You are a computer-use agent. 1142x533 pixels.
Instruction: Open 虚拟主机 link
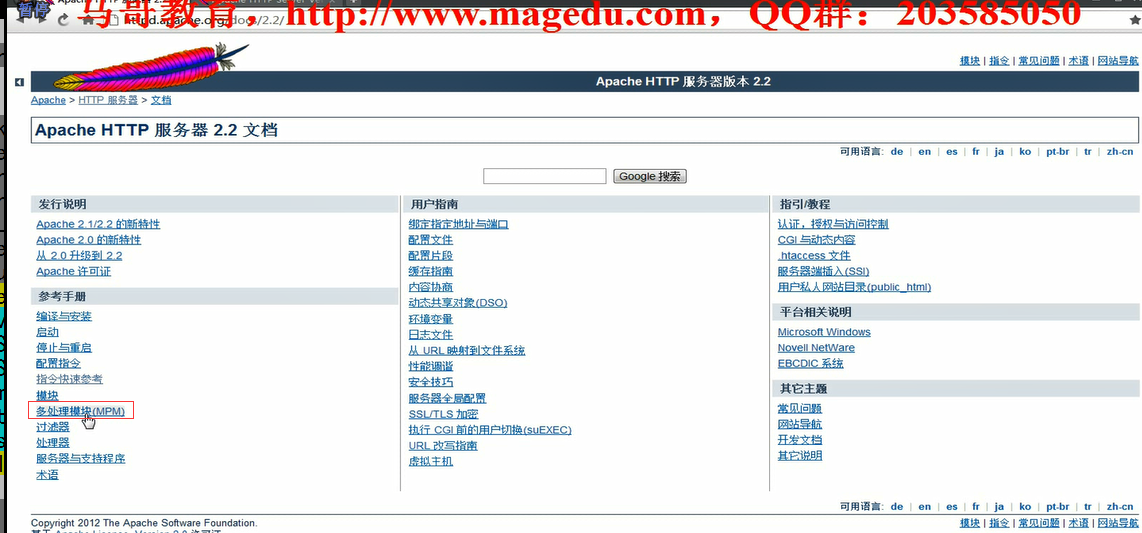pyautogui.click(x=430, y=462)
